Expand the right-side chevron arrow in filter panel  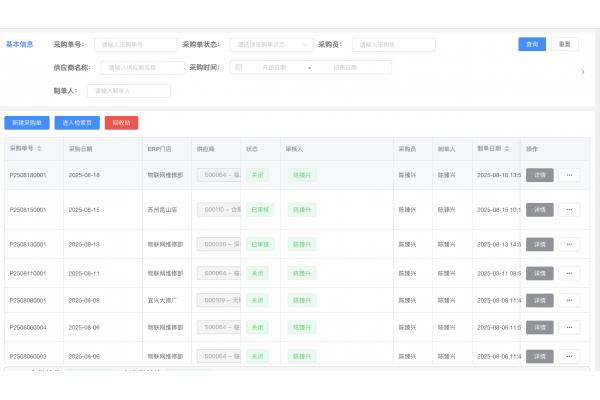coord(583,72)
